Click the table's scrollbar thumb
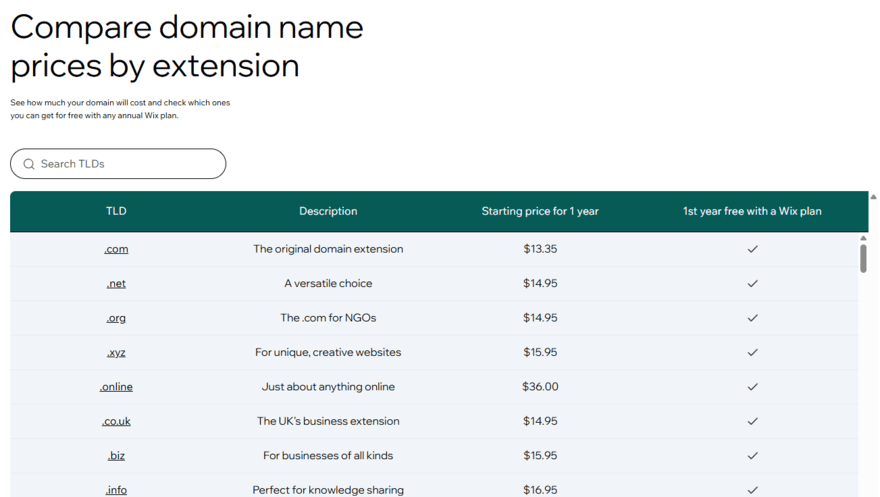880x497 pixels. (864, 259)
